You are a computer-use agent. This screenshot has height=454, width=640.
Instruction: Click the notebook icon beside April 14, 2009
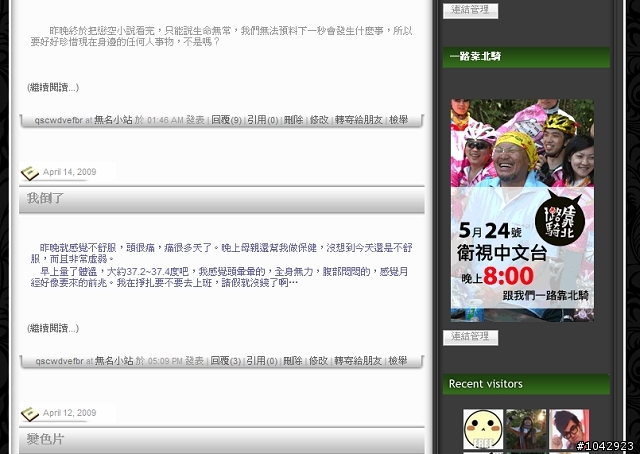pos(30,173)
